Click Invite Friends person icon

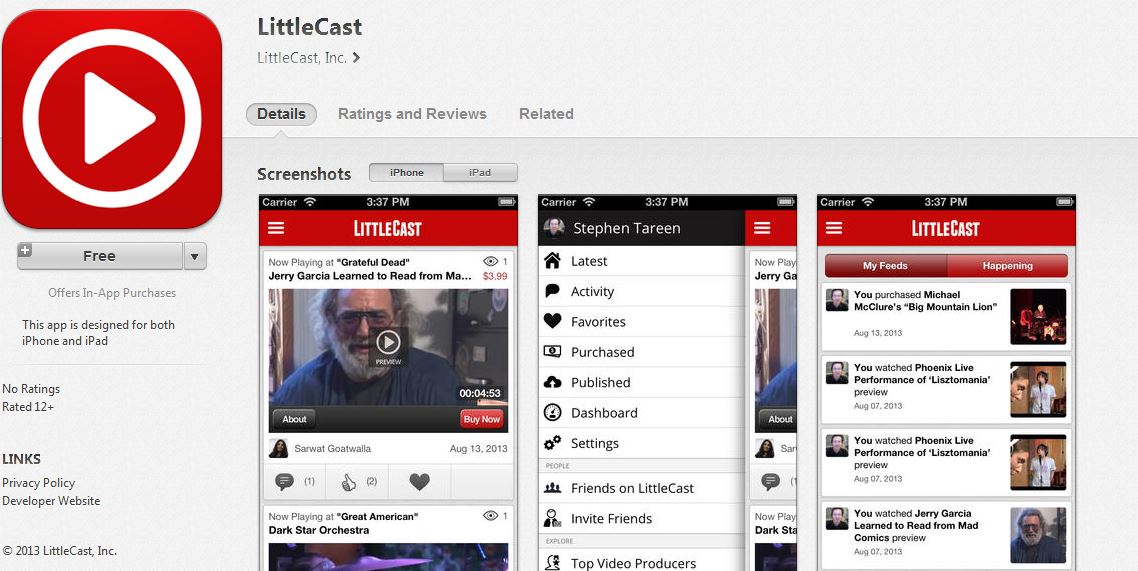(552, 518)
